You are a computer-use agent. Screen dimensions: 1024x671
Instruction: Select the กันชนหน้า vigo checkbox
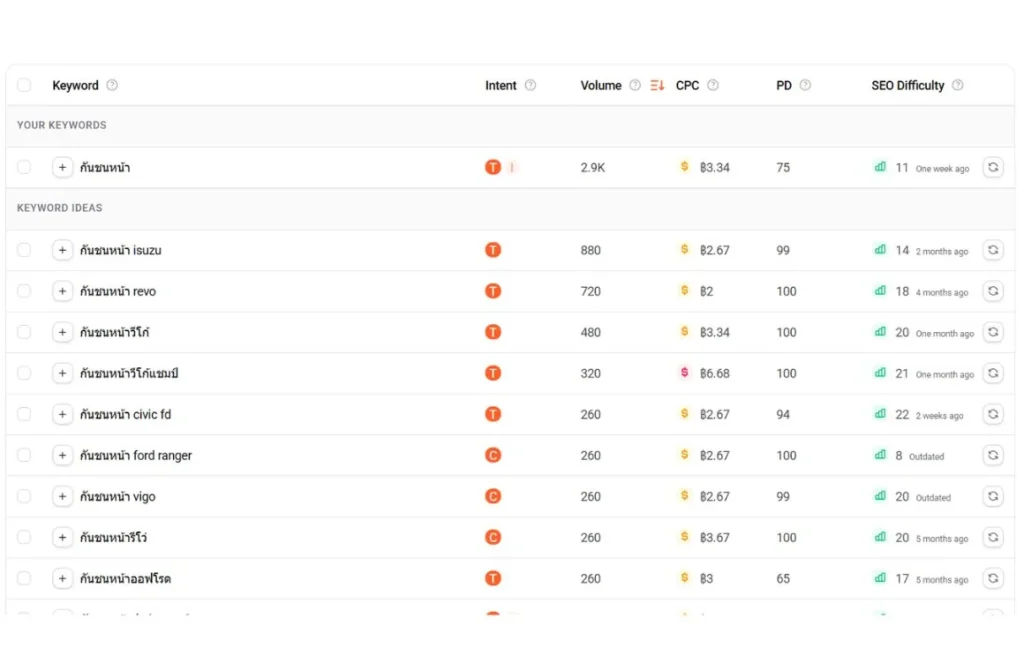[24, 497]
